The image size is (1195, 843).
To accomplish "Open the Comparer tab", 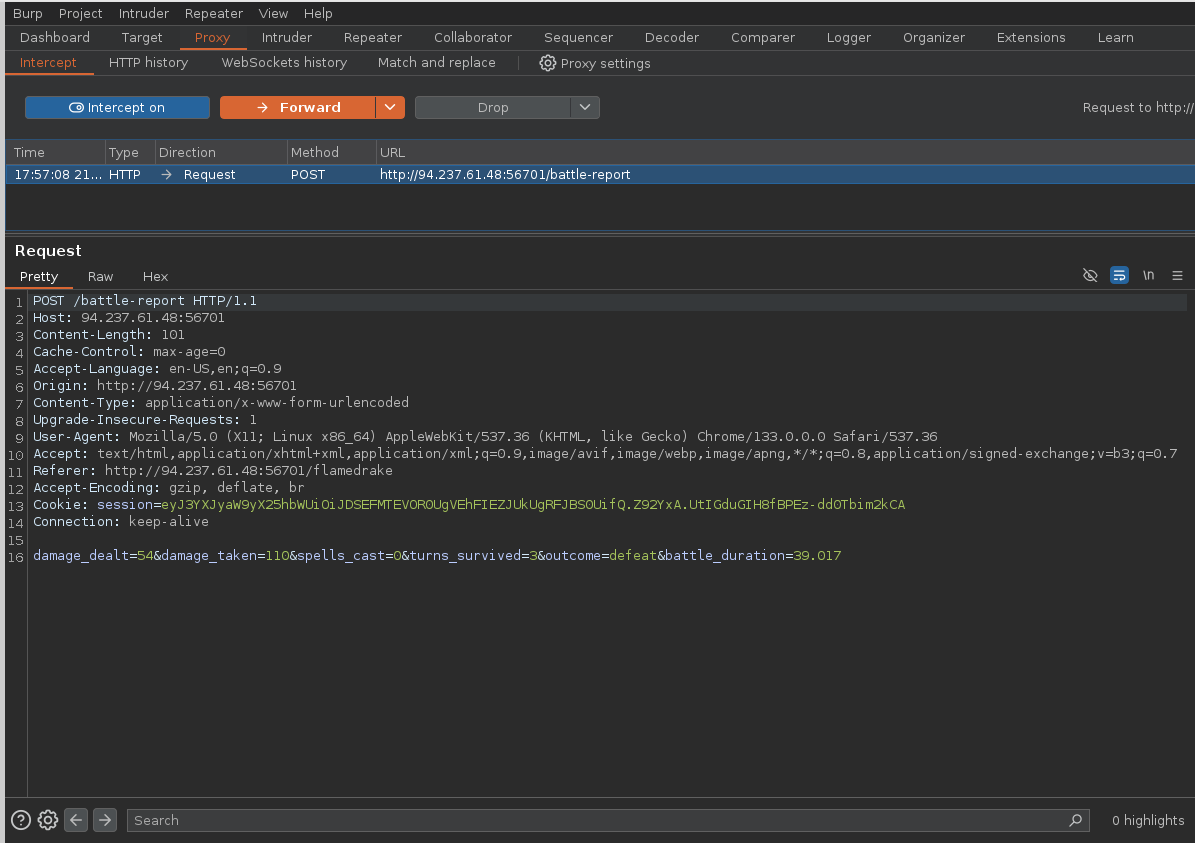I will (762, 37).
